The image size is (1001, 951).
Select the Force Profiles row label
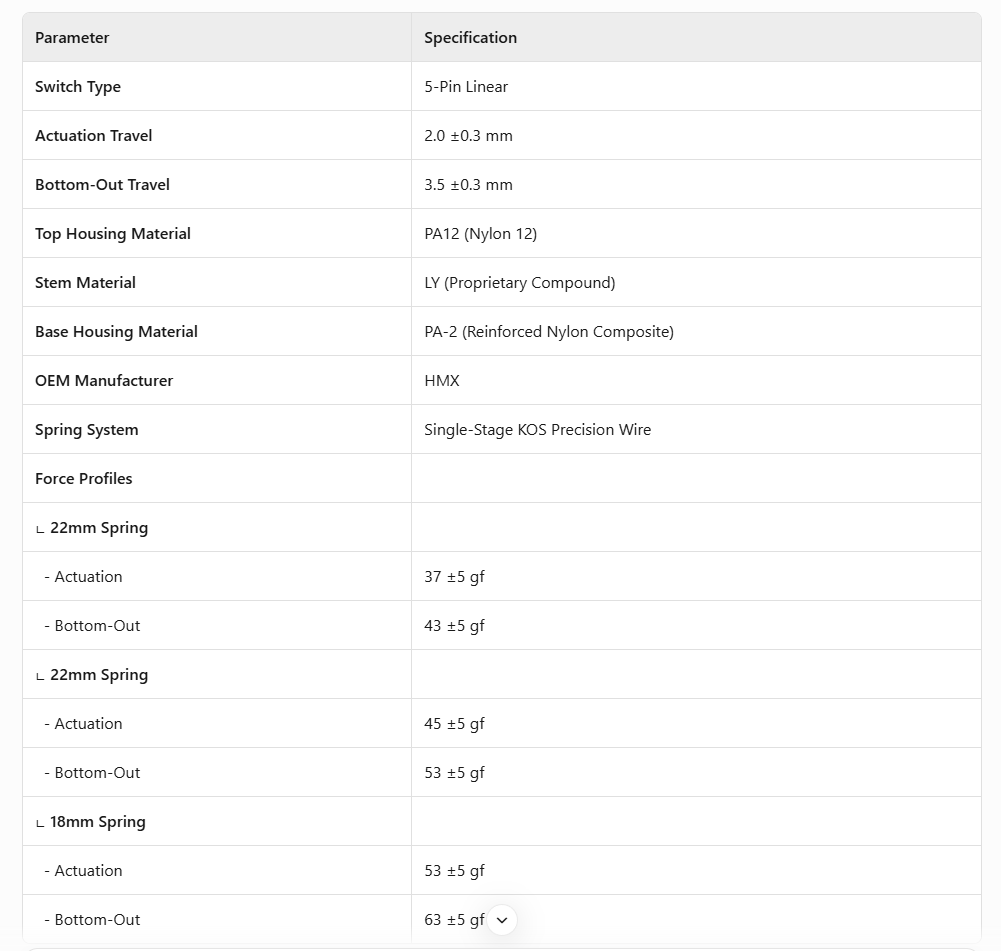click(x=84, y=479)
